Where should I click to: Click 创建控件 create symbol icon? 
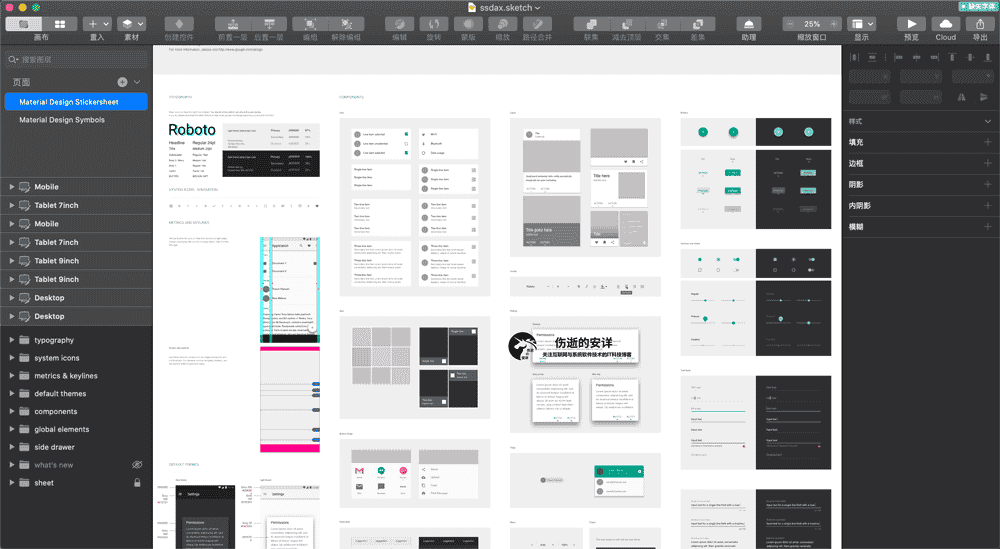click(x=179, y=24)
